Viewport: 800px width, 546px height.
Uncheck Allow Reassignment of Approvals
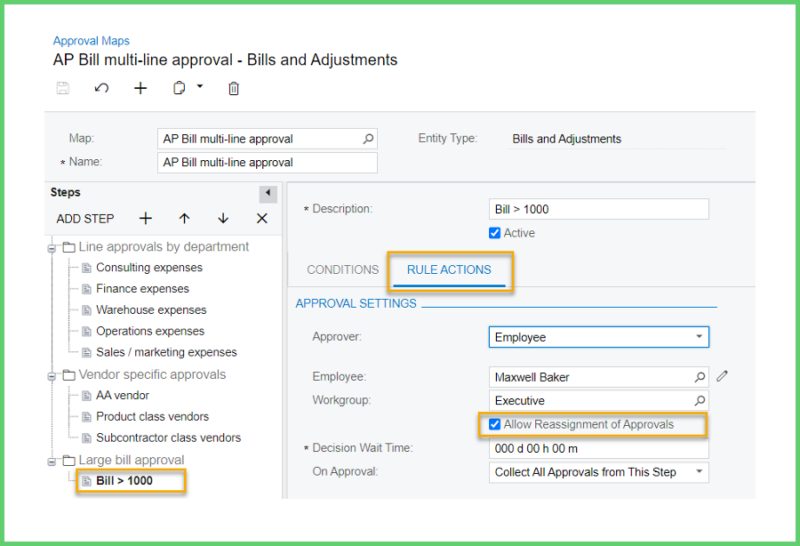pyautogui.click(x=494, y=425)
